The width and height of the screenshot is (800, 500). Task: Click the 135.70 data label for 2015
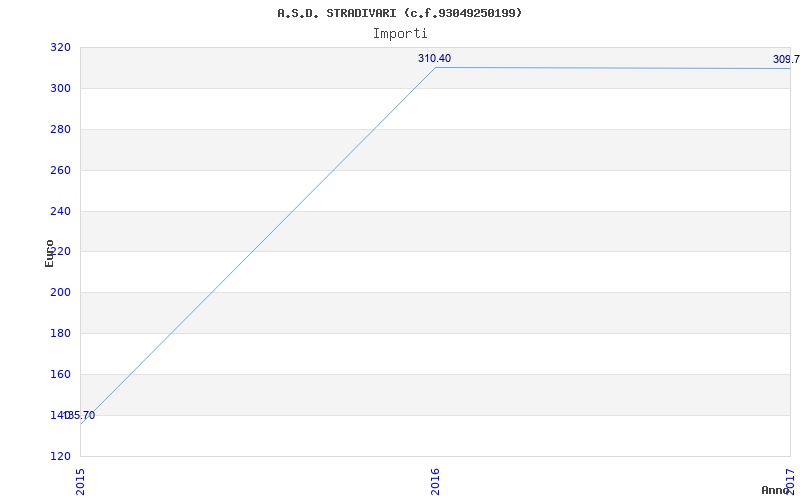pyautogui.click(x=80, y=415)
